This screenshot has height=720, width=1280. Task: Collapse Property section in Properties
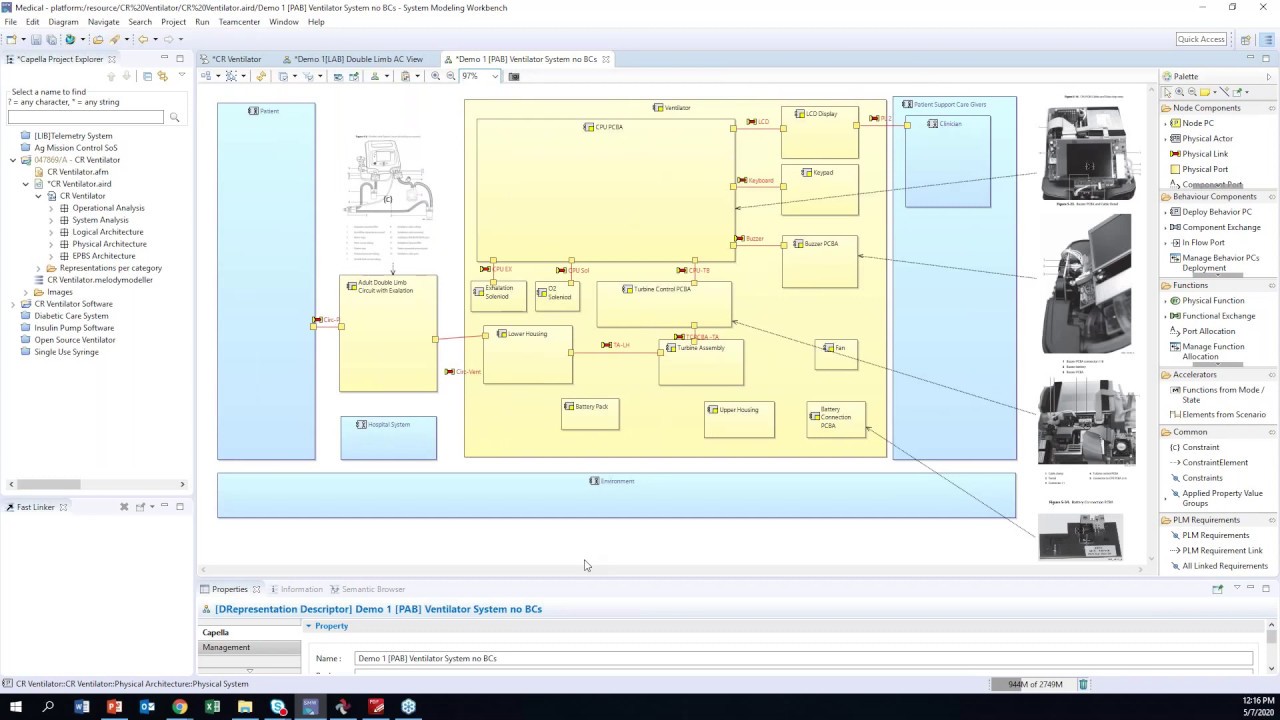(308, 626)
